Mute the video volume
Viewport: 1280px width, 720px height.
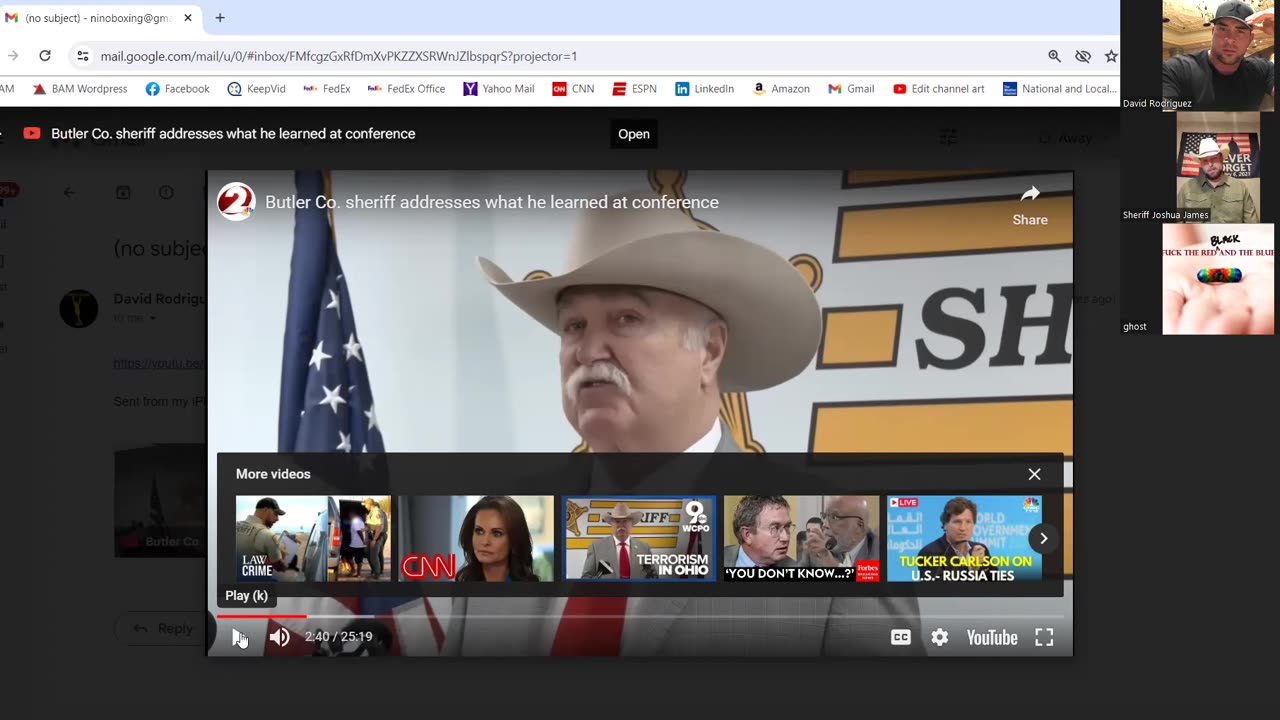click(279, 637)
